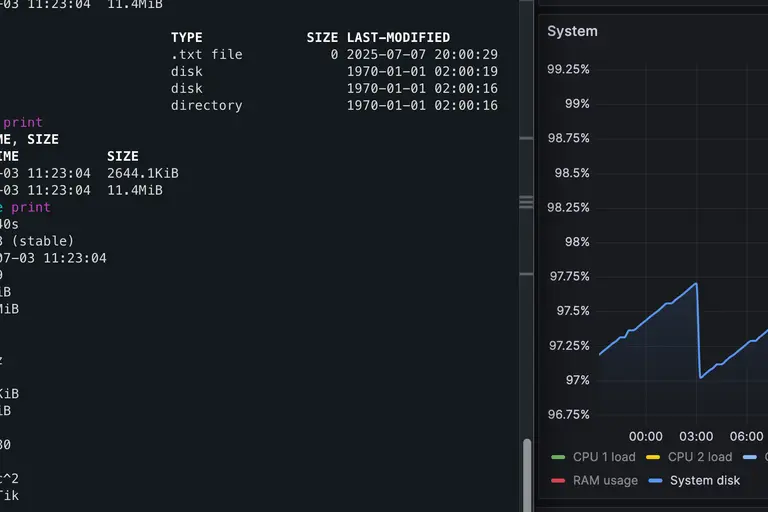Click the graph line peak before 03:00
The image size is (768, 512).
coord(696,283)
